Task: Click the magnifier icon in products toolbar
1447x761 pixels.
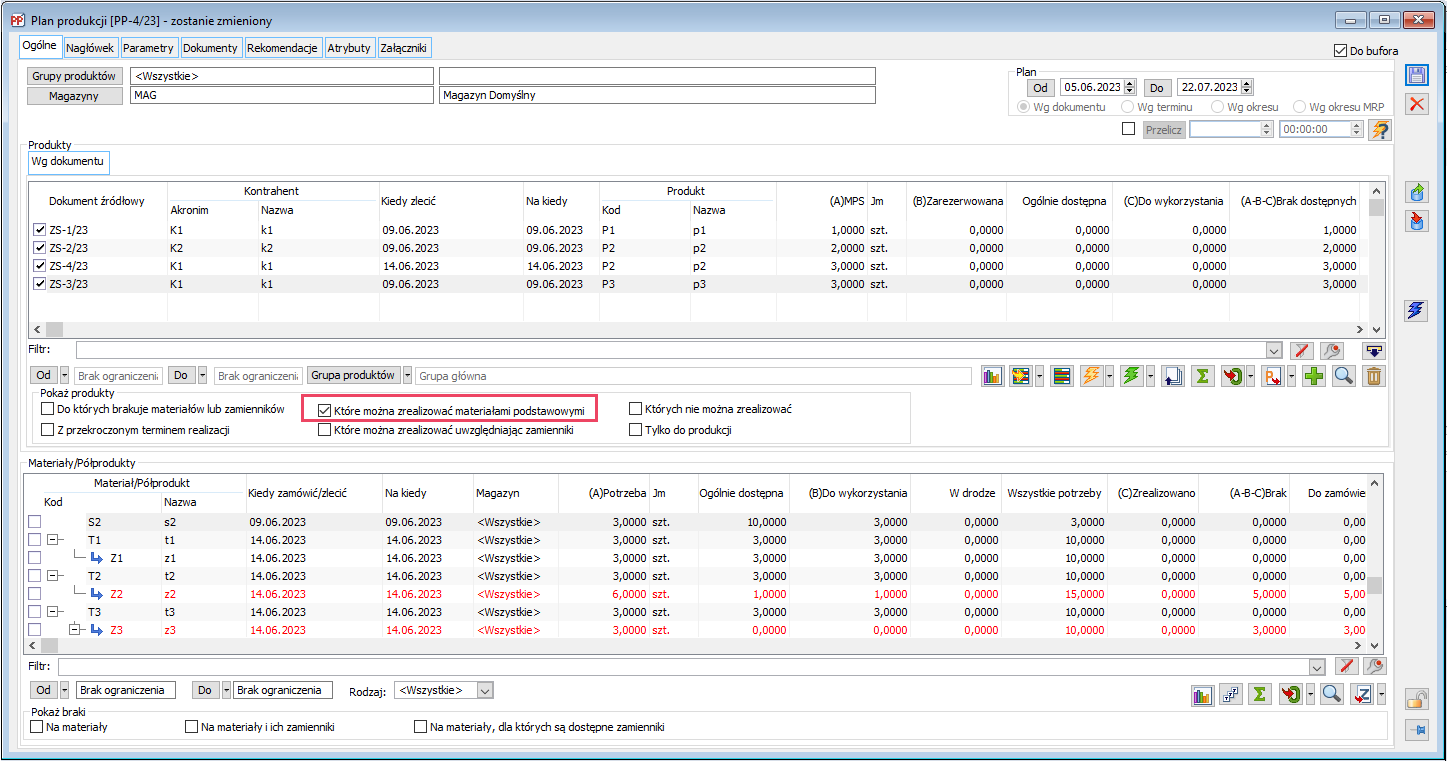Action: 1344,376
